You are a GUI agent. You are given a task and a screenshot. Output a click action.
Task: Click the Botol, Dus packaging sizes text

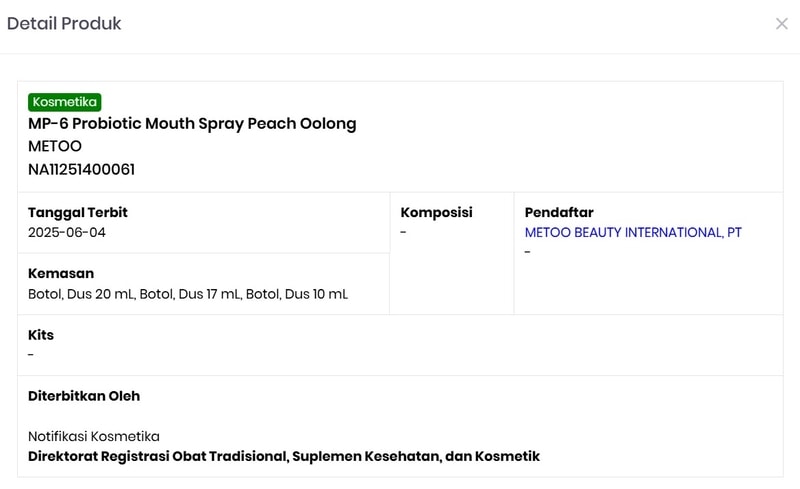pos(188,294)
